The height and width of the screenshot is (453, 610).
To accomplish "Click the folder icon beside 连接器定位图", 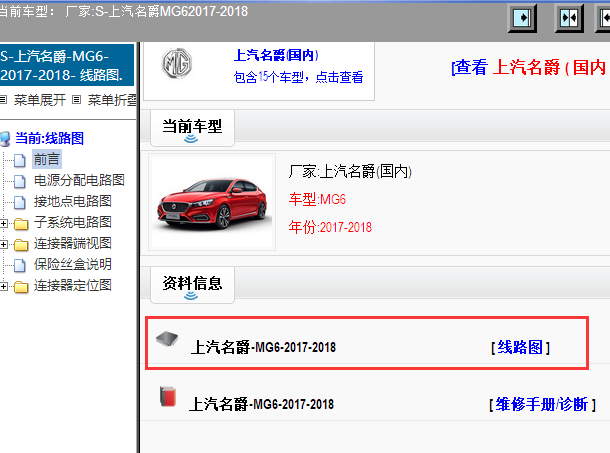I will [x=21, y=287].
